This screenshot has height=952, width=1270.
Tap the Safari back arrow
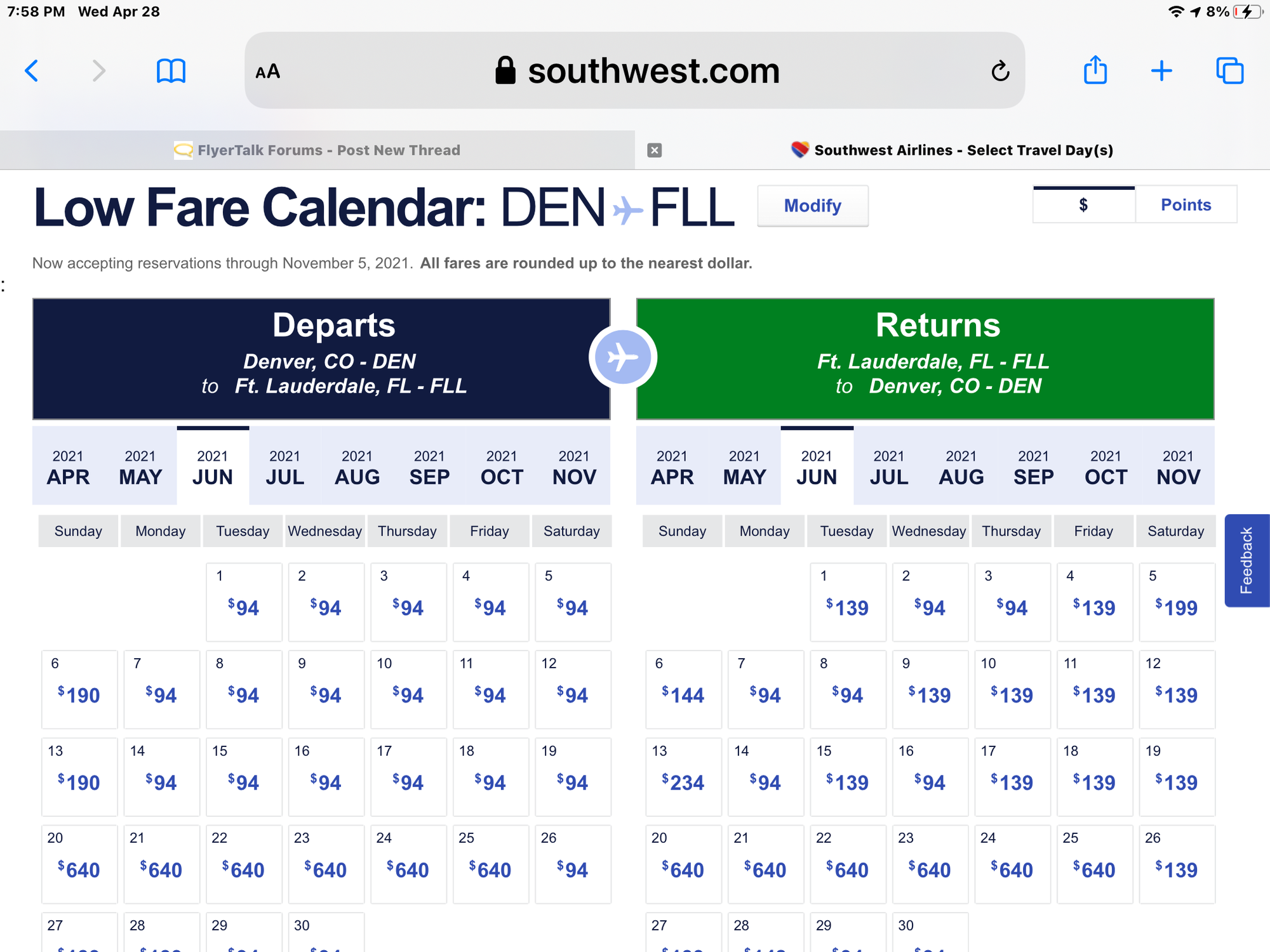(x=32, y=70)
